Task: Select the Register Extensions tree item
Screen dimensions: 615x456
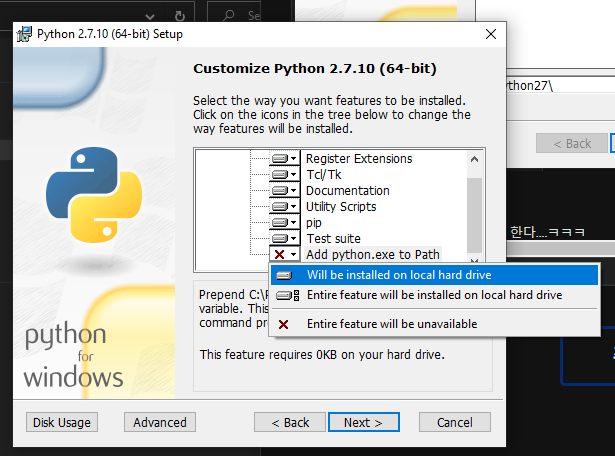Action: (x=359, y=158)
